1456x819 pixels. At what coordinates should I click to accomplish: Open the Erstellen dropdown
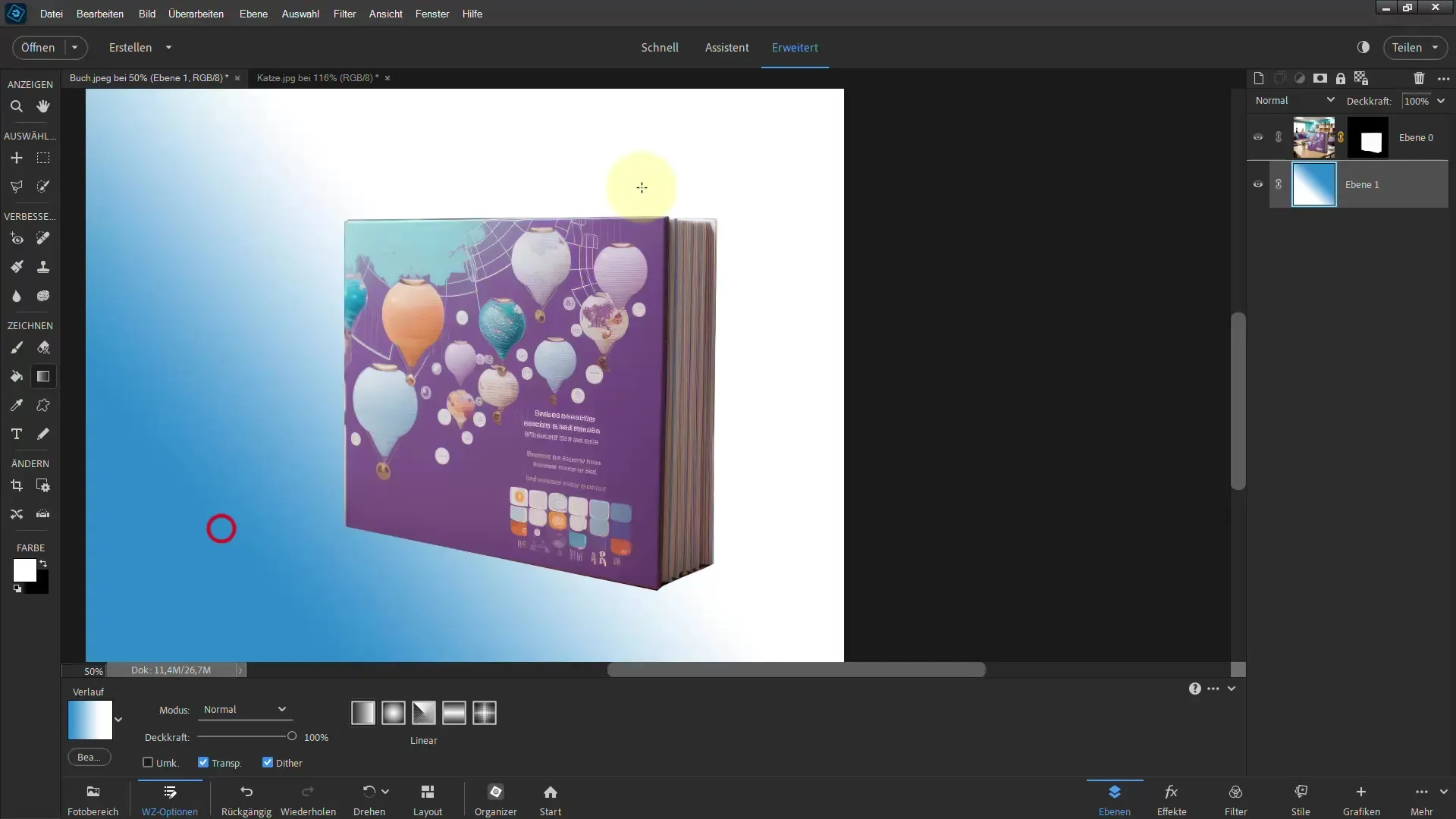(x=140, y=47)
